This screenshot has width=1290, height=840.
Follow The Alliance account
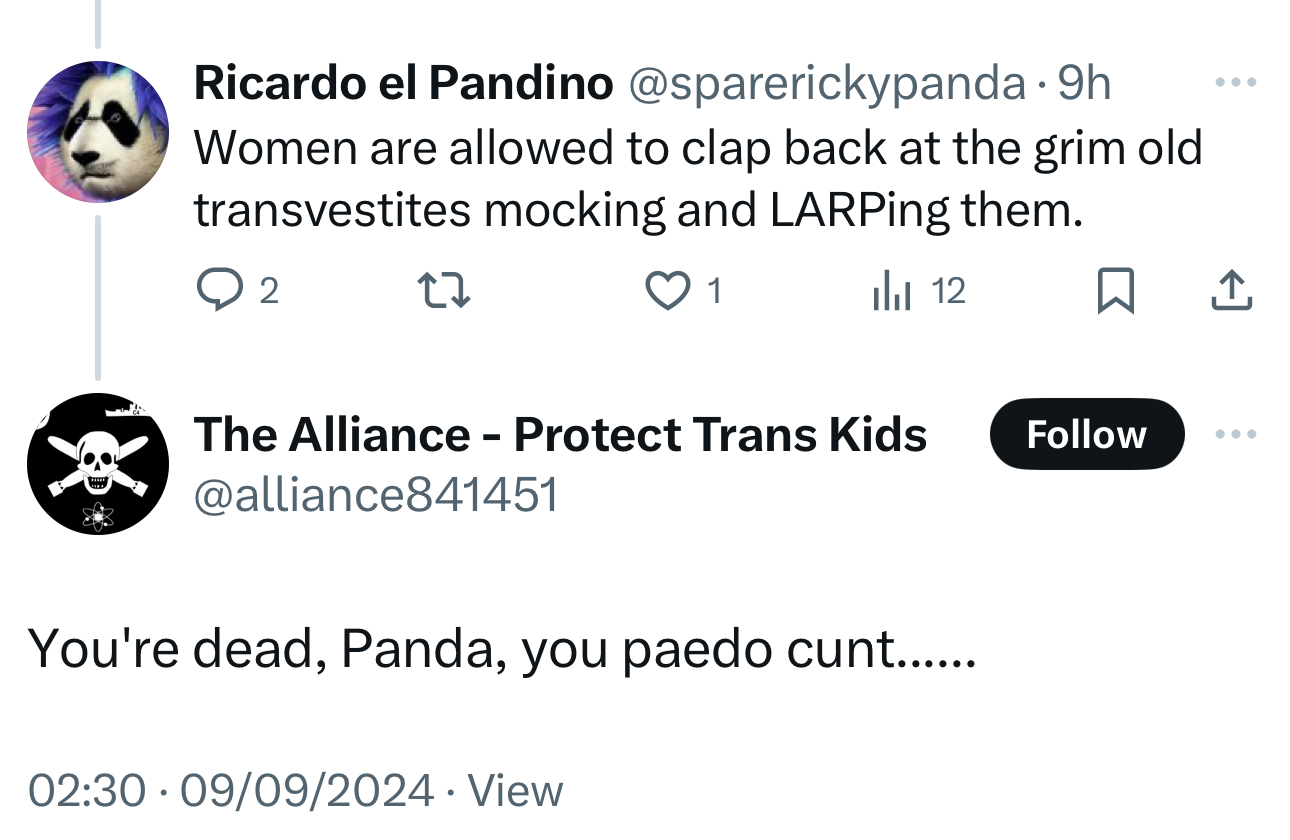(x=1086, y=435)
